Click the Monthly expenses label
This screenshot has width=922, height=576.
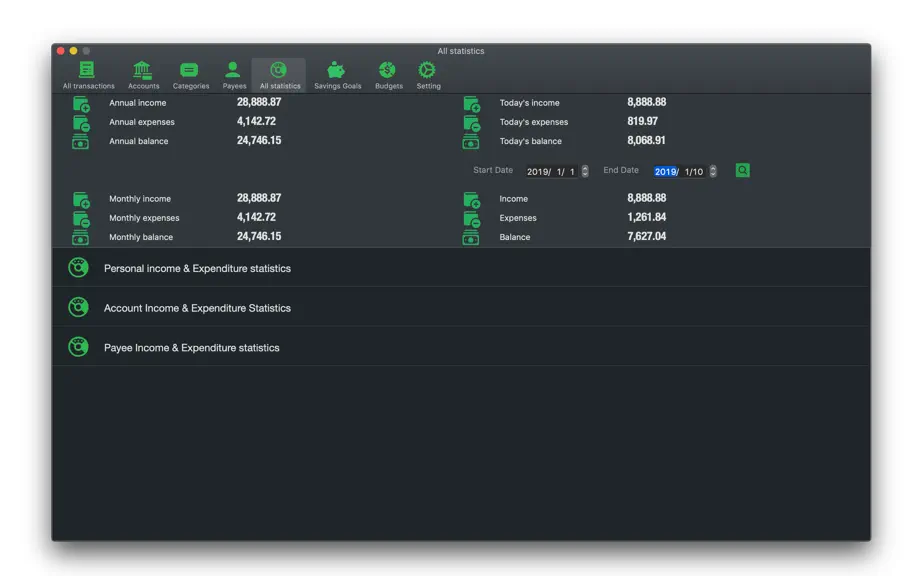click(144, 217)
